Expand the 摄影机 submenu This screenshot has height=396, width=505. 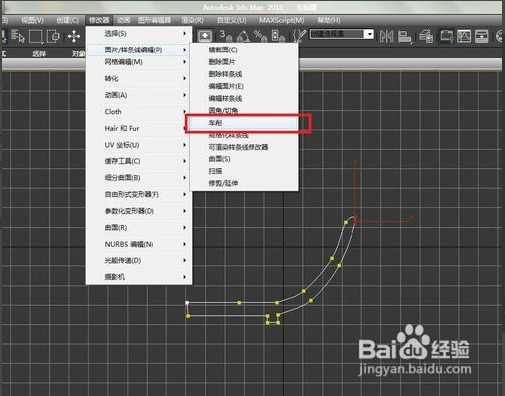pyautogui.click(x=139, y=277)
